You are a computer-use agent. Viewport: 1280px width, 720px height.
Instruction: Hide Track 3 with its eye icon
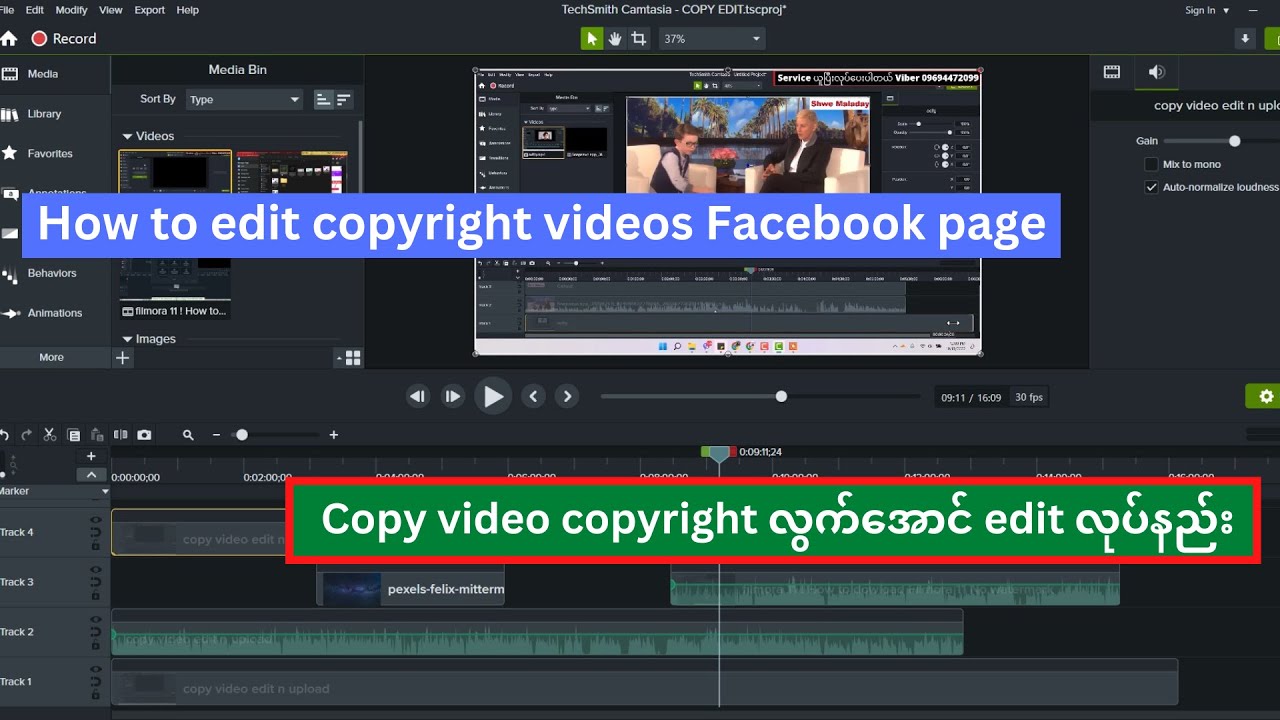(96, 569)
